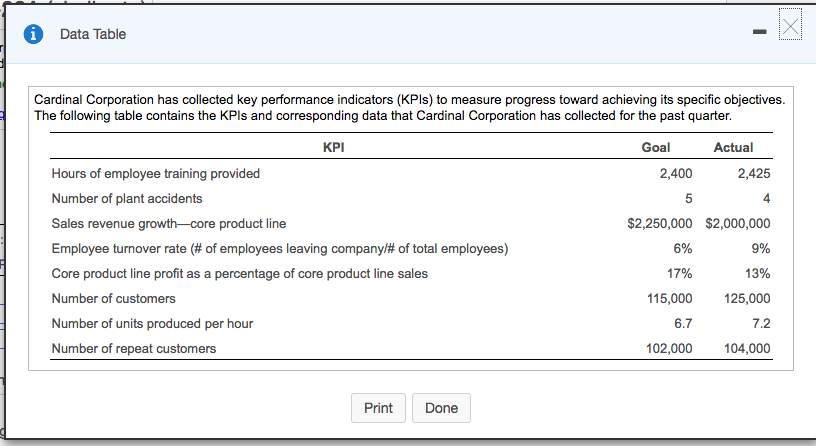Select 'Number of repeat customers' row label
This screenshot has width=816, height=446.
coord(134,348)
